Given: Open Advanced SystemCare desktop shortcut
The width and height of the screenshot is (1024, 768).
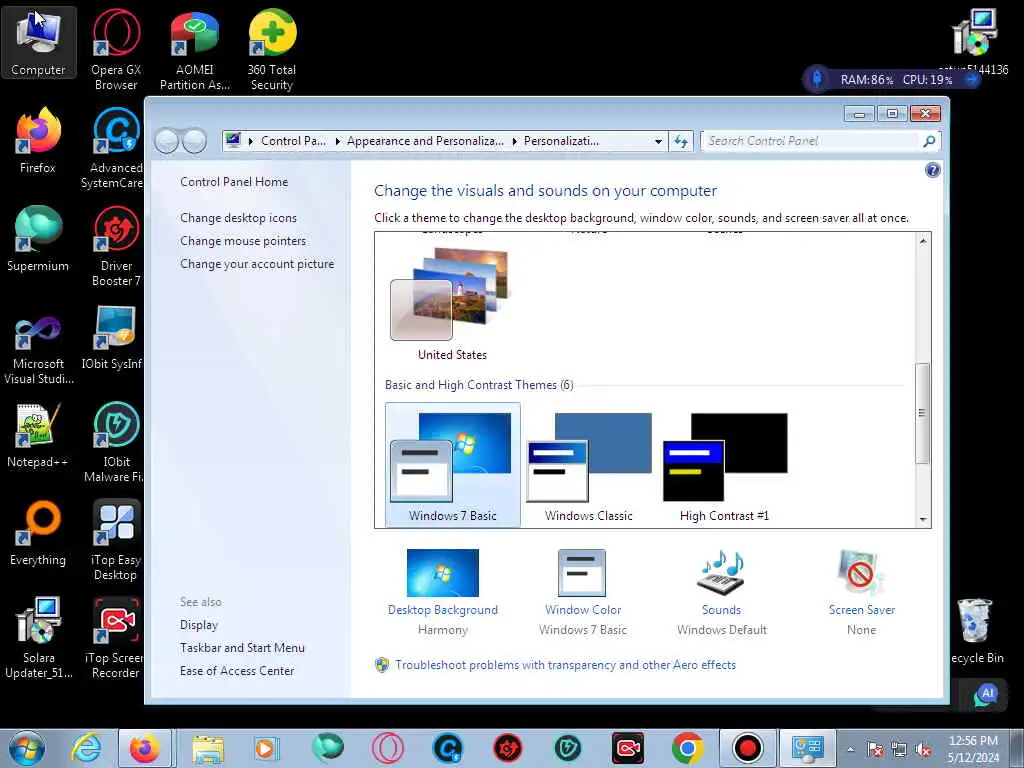Looking at the screenshot, I should click(x=116, y=148).
